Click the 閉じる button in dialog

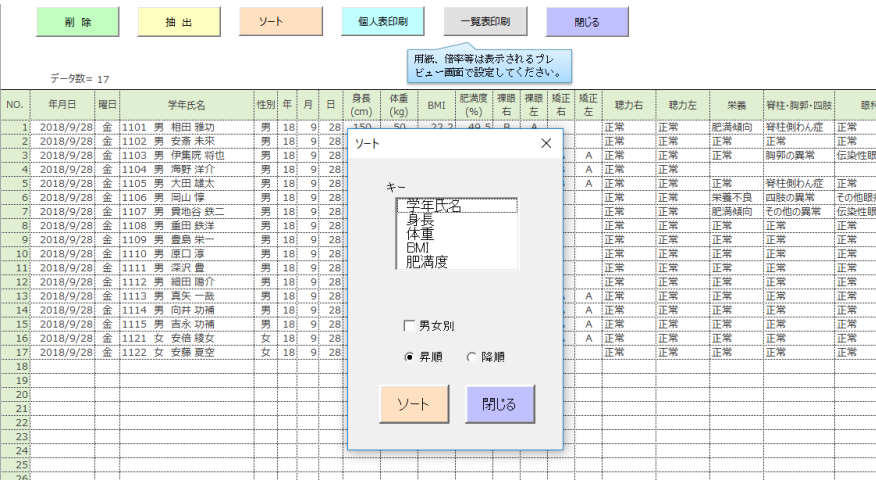[499, 404]
